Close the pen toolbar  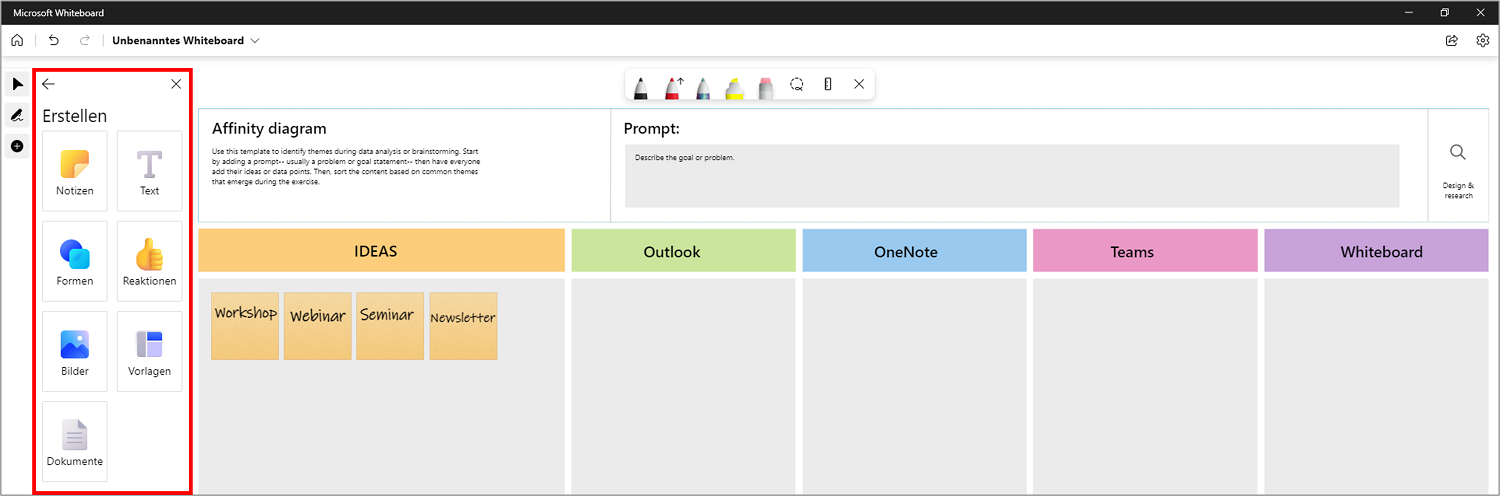(859, 84)
